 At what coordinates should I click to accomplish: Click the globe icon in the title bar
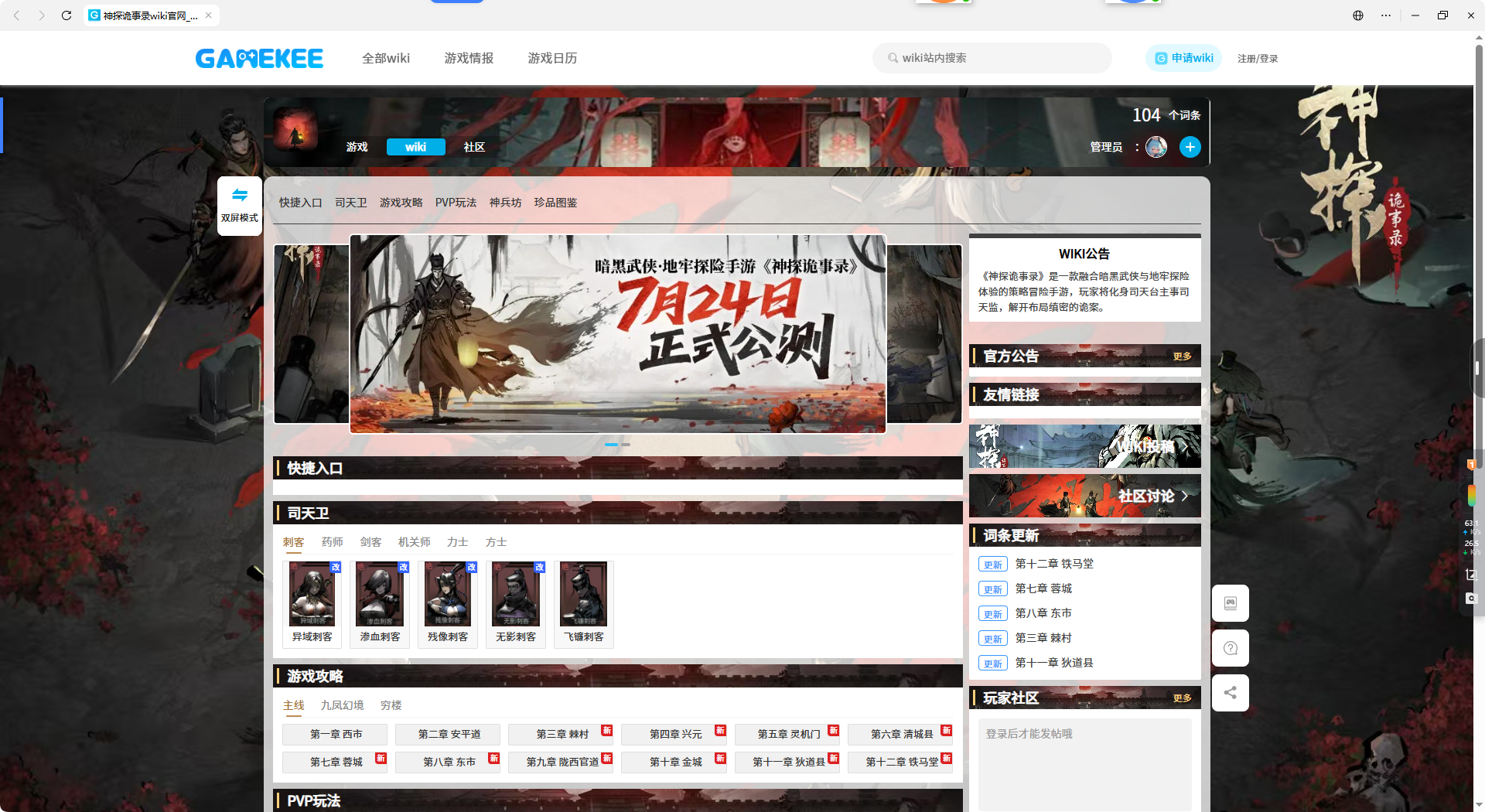click(1358, 15)
